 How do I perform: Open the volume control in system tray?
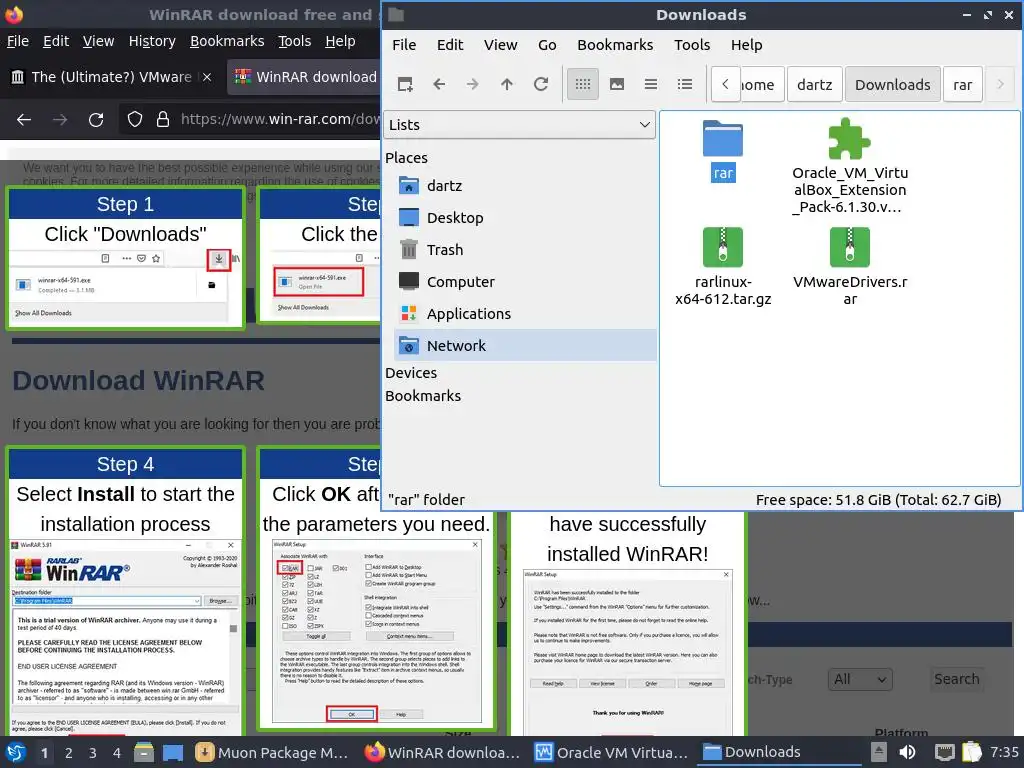click(907, 752)
